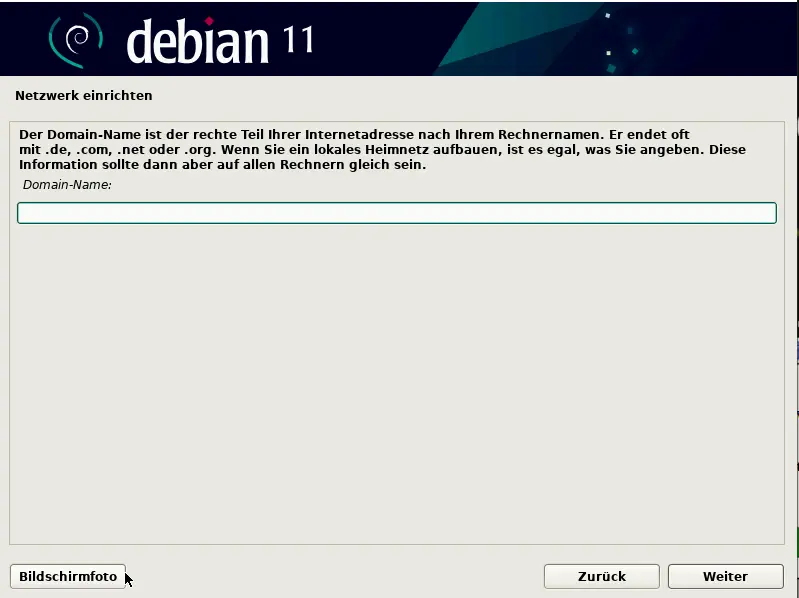Click the description line starting "Information sollte"
The width and height of the screenshot is (799, 598).
pos(222,165)
